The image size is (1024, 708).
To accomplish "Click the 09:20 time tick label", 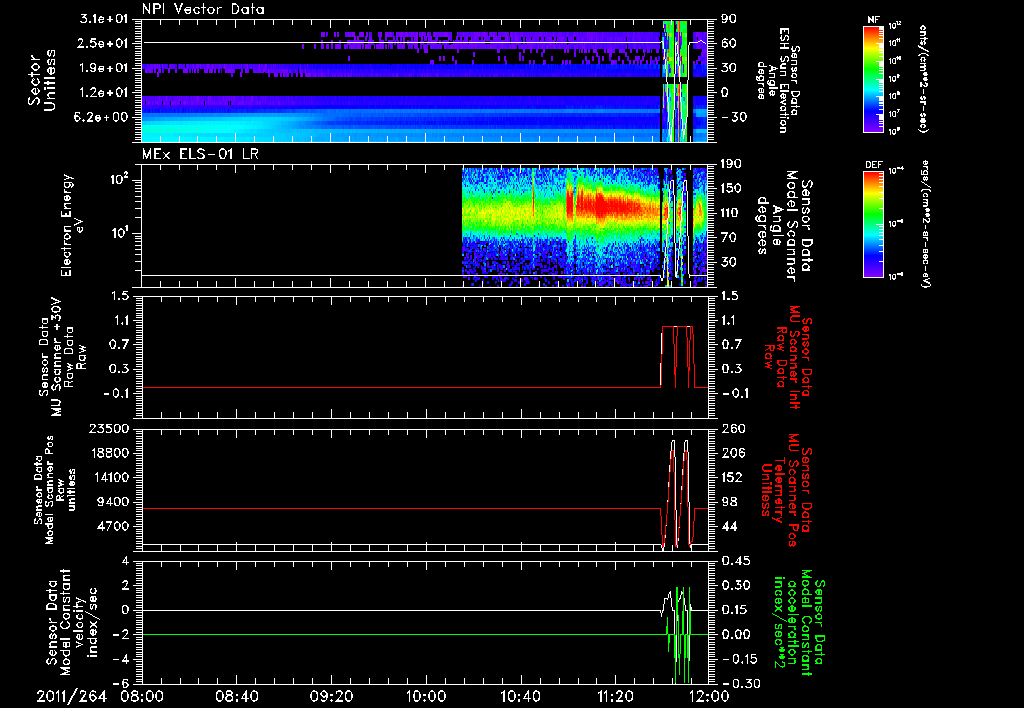I will coord(331,695).
